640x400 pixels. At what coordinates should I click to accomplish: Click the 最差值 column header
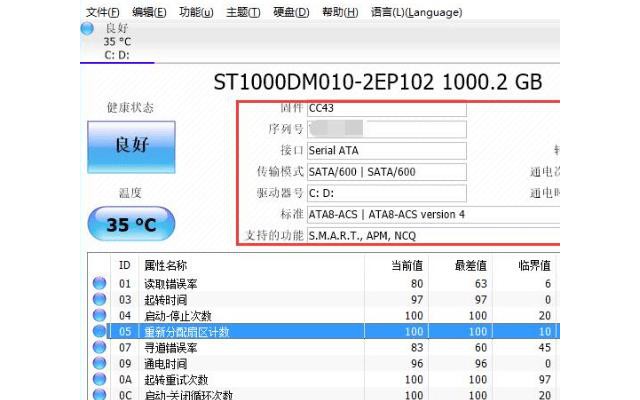pyautogui.click(x=470, y=265)
